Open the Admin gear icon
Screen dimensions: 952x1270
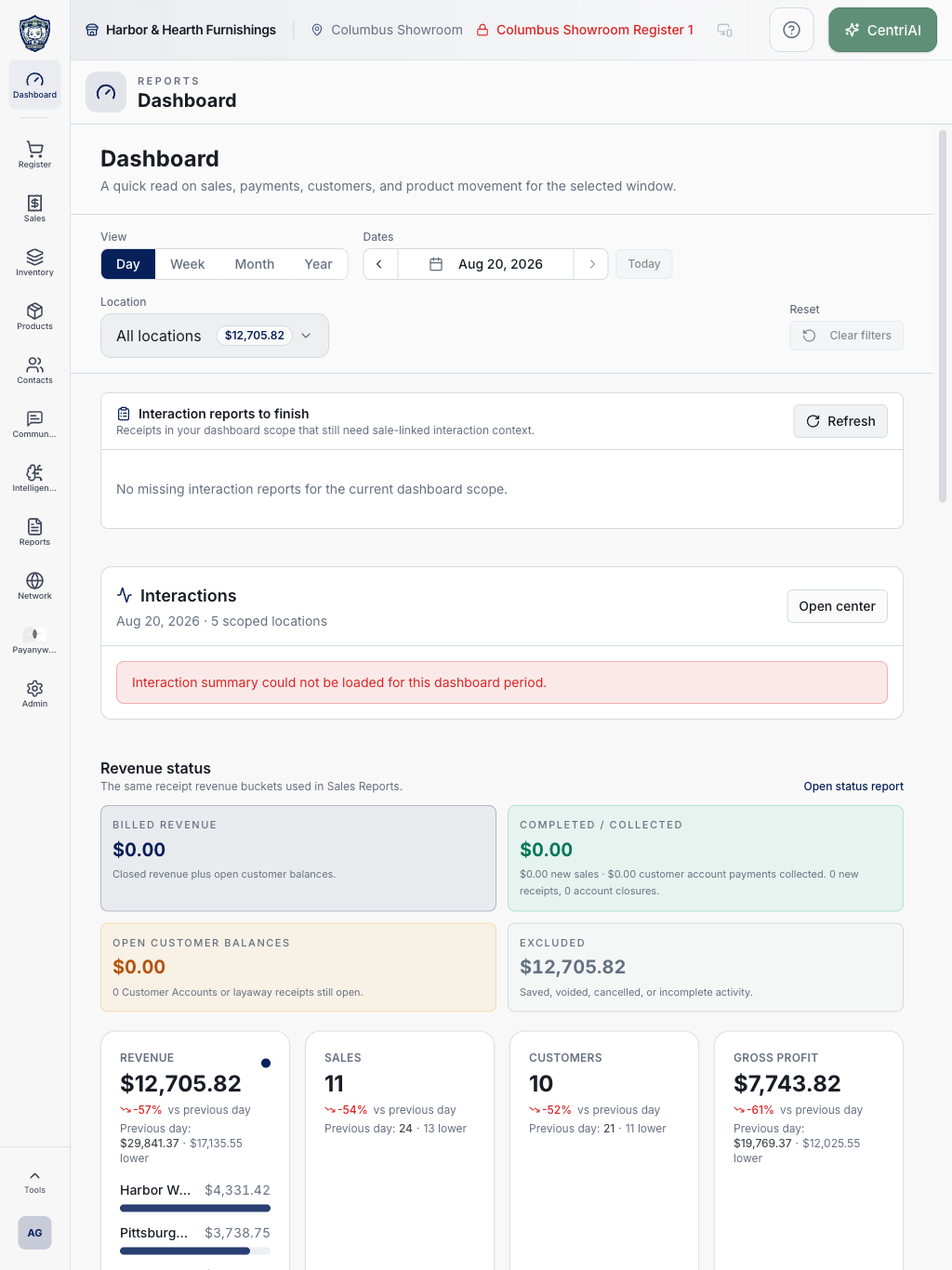tap(34, 688)
